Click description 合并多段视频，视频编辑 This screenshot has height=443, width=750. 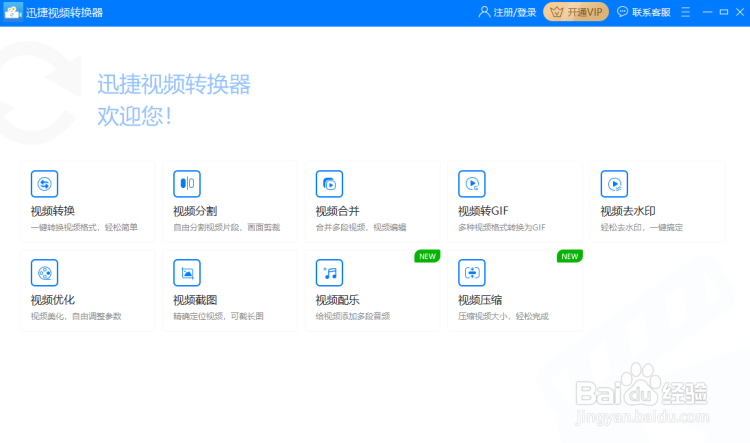[x=361, y=227]
